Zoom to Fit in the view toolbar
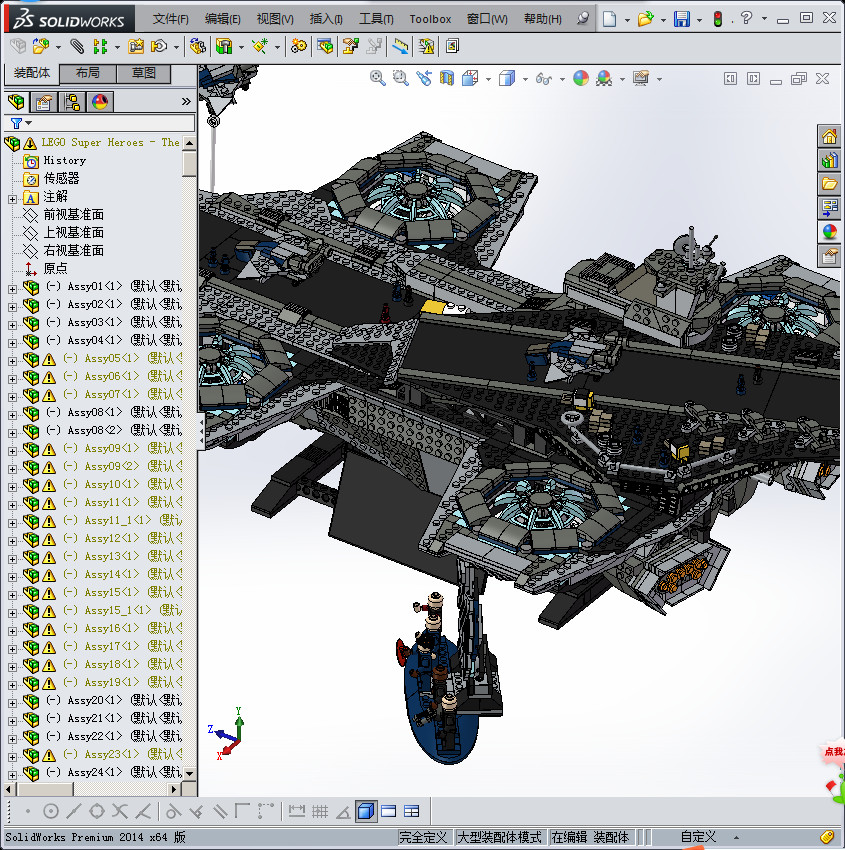 pos(378,79)
